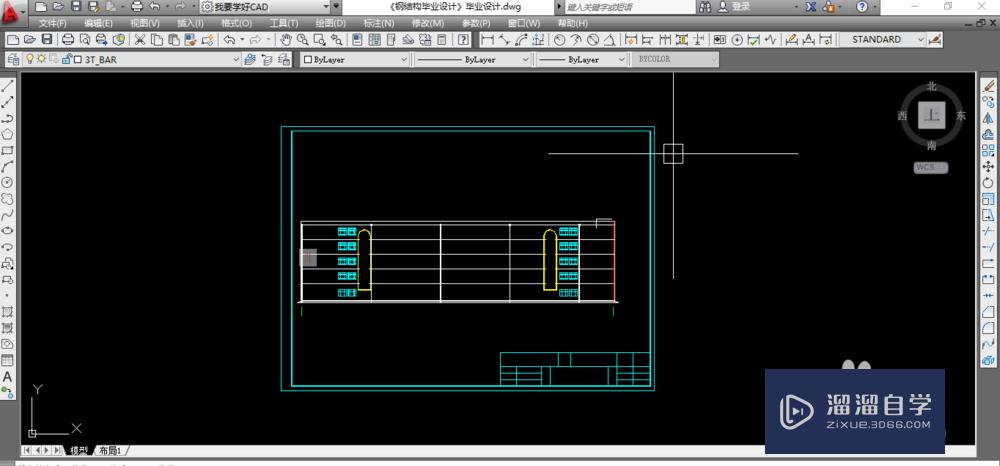Select the Angular dimension tool
This screenshot has width=1000, height=466.
(x=610, y=40)
